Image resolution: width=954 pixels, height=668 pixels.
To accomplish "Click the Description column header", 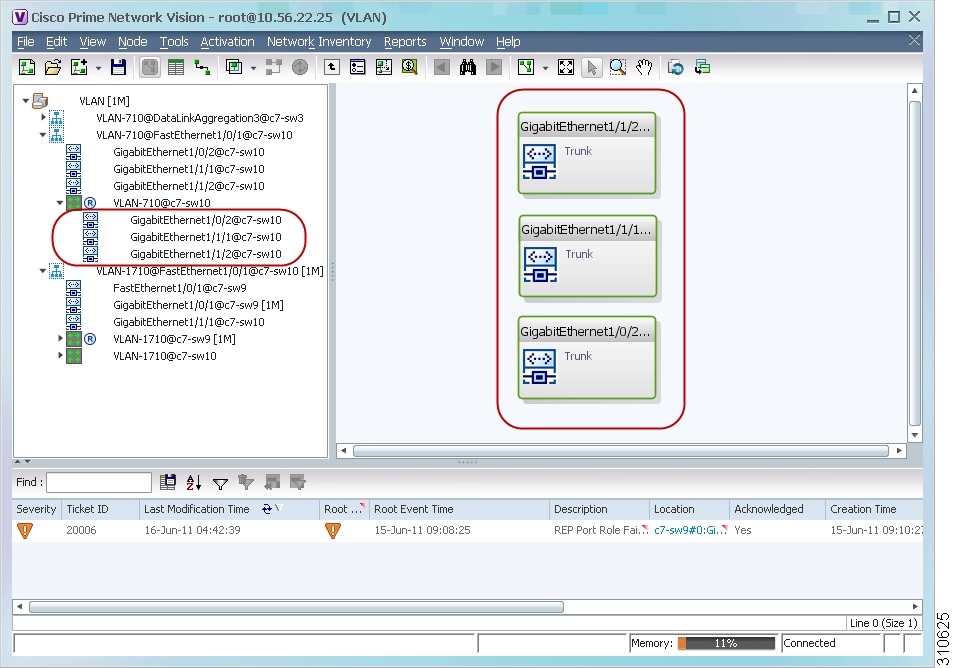I will (599, 509).
